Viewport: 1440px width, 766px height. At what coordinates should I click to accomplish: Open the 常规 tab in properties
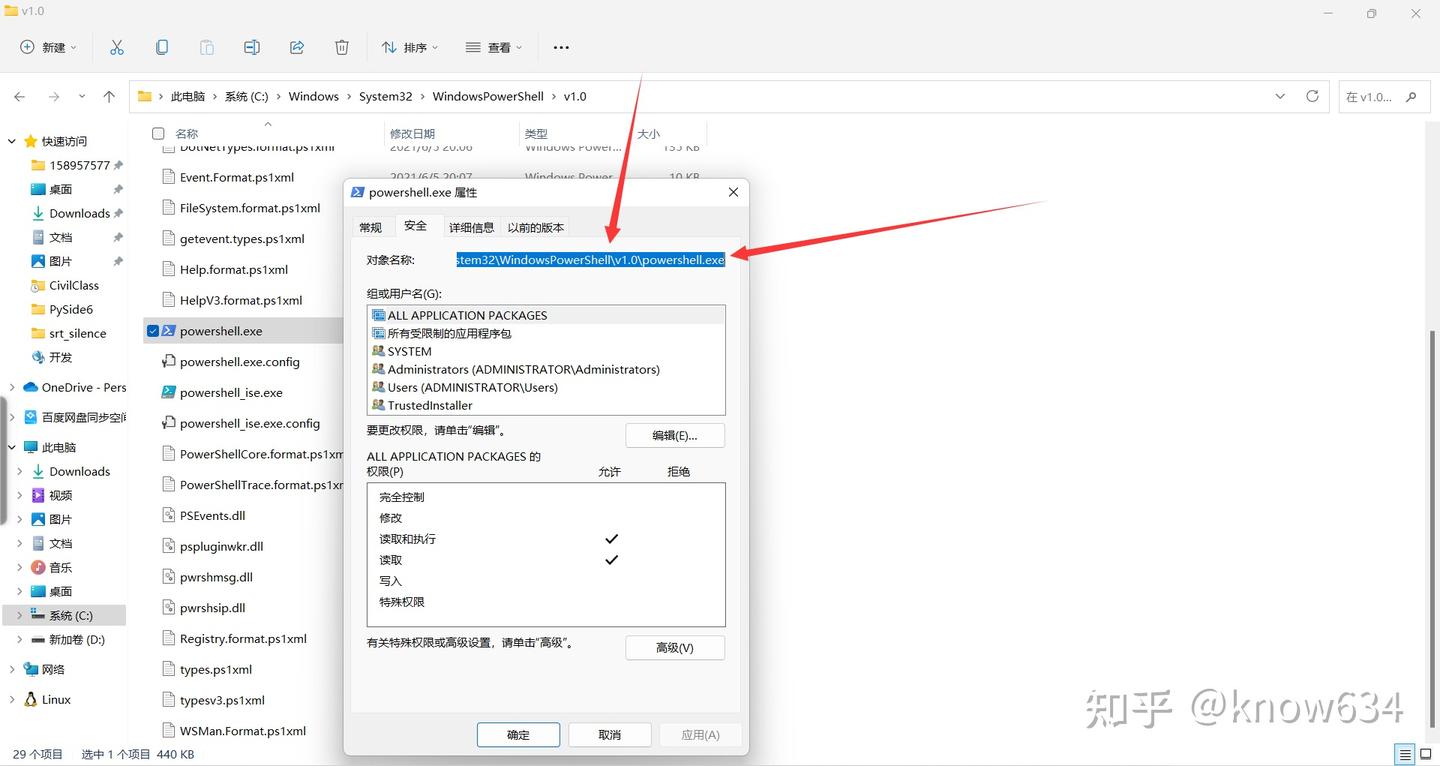click(x=371, y=227)
